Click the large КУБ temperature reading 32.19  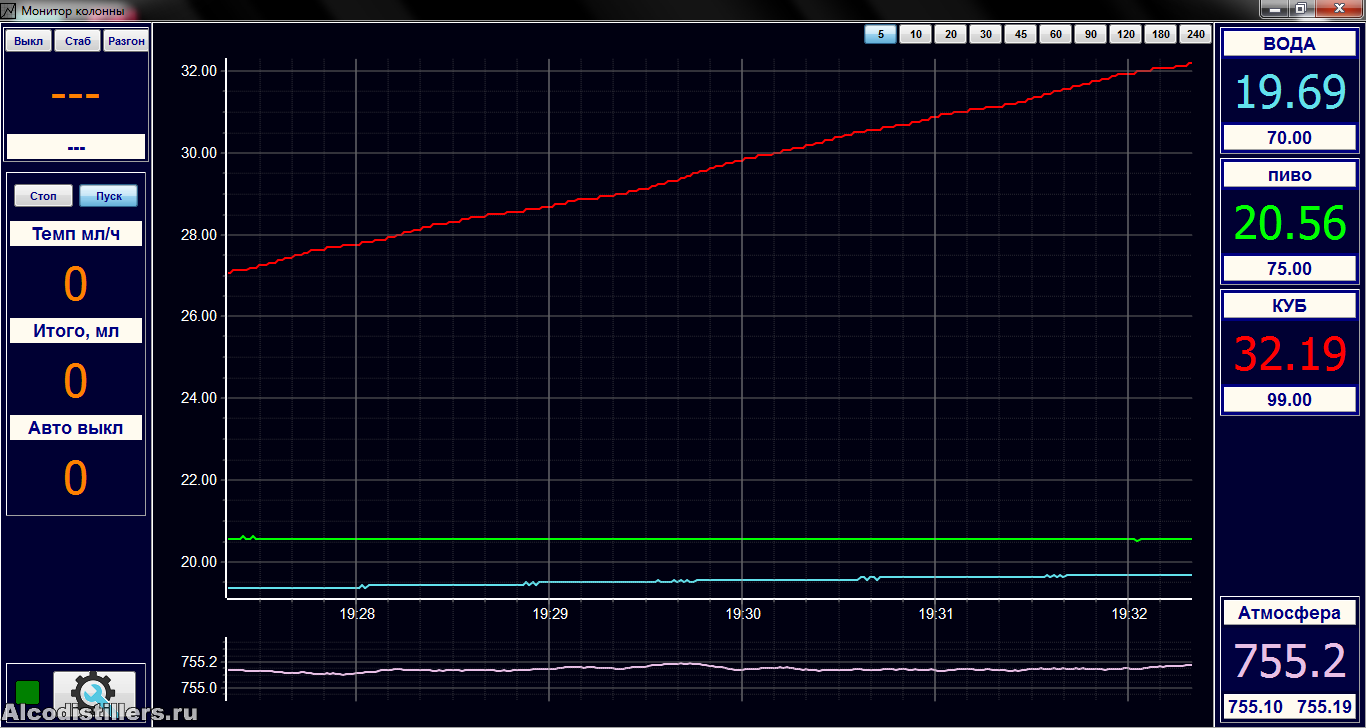1289,354
